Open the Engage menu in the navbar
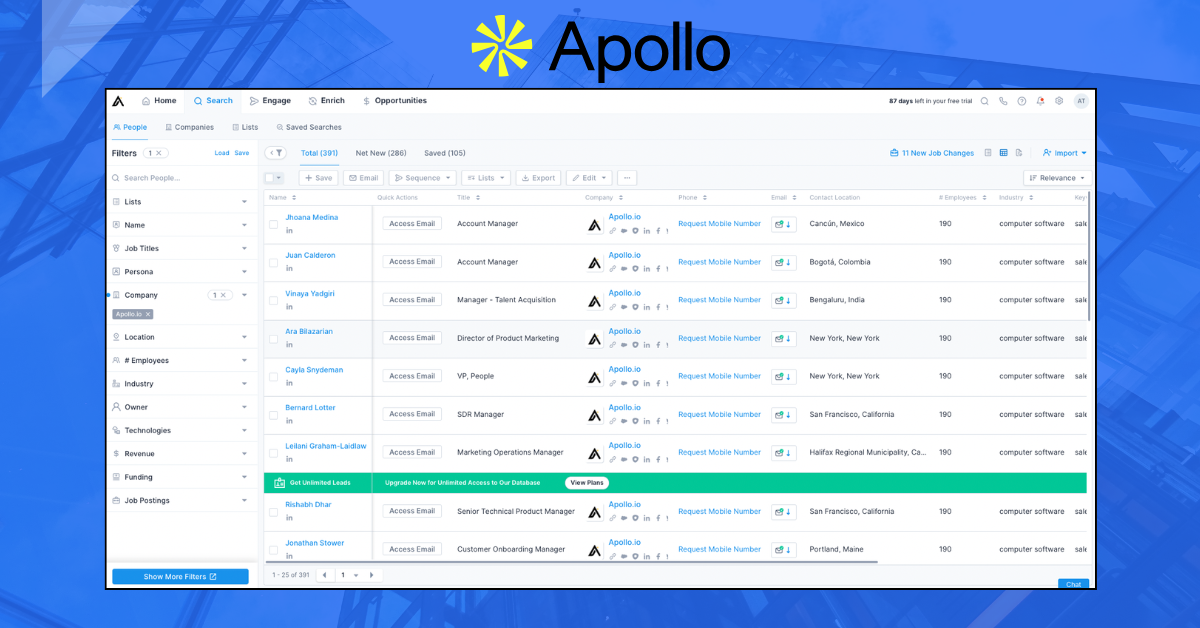This screenshot has height=628, width=1200. pyautogui.click(x=270, y=100)
